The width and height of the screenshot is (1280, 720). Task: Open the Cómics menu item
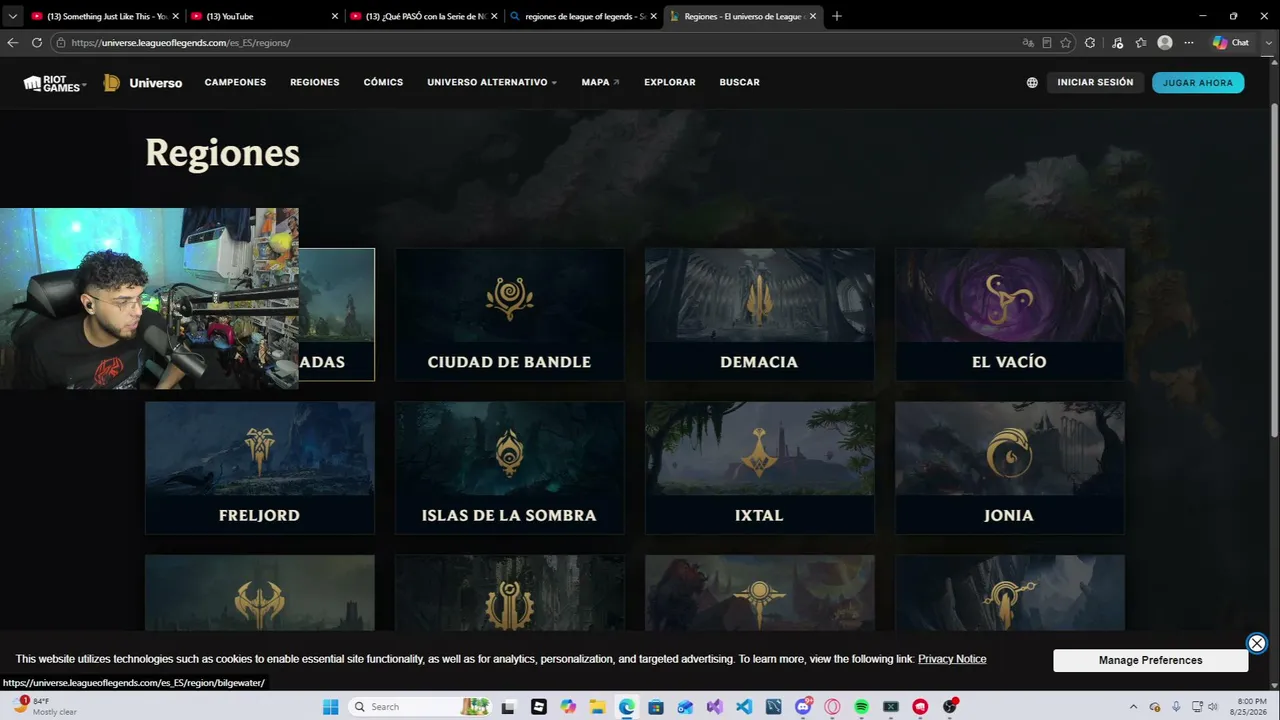coord(383,83)
